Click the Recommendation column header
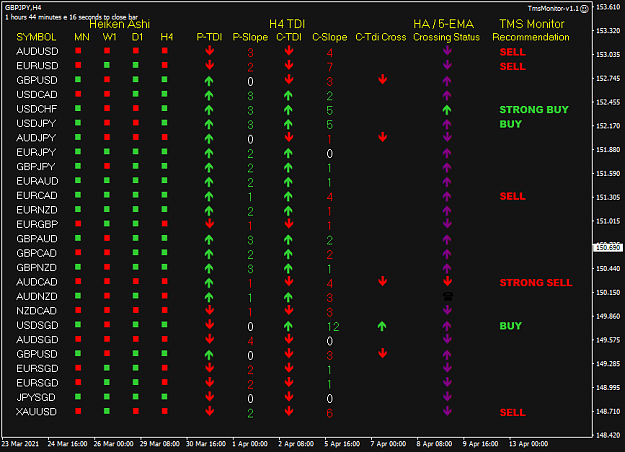The height and width of the screenshot is (452, 625). tap(531, 37)
